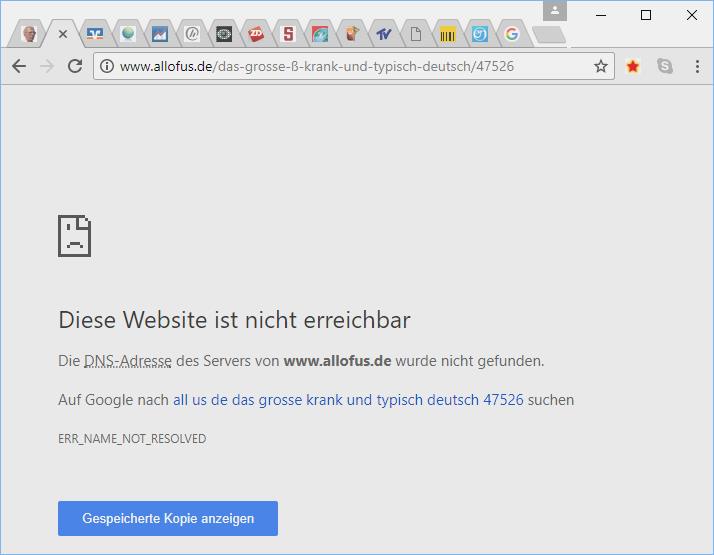Go back to the previous page
The image size is (714, 555).
(x=19, y=66)
